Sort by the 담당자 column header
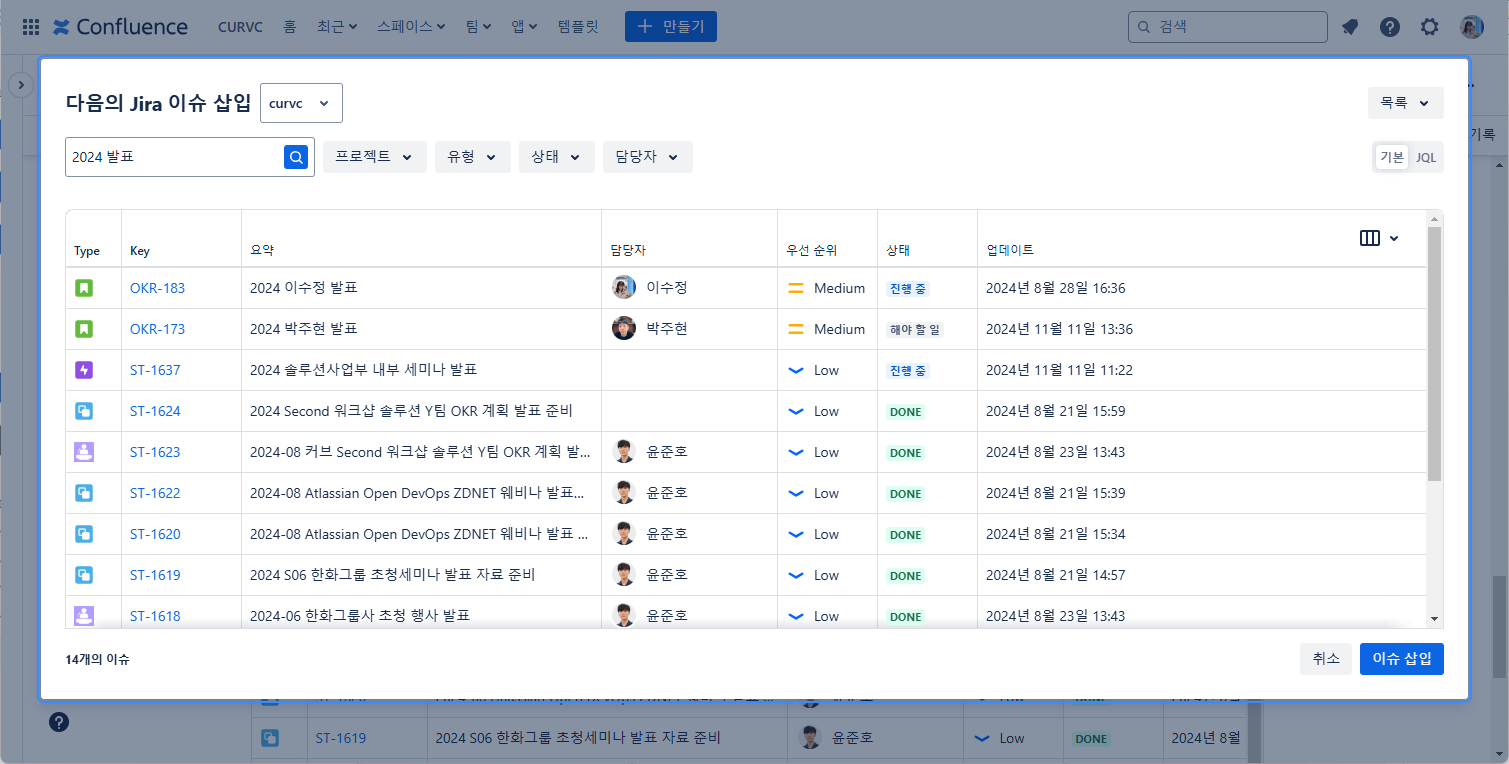The image size is (1509, 764). 630,251
